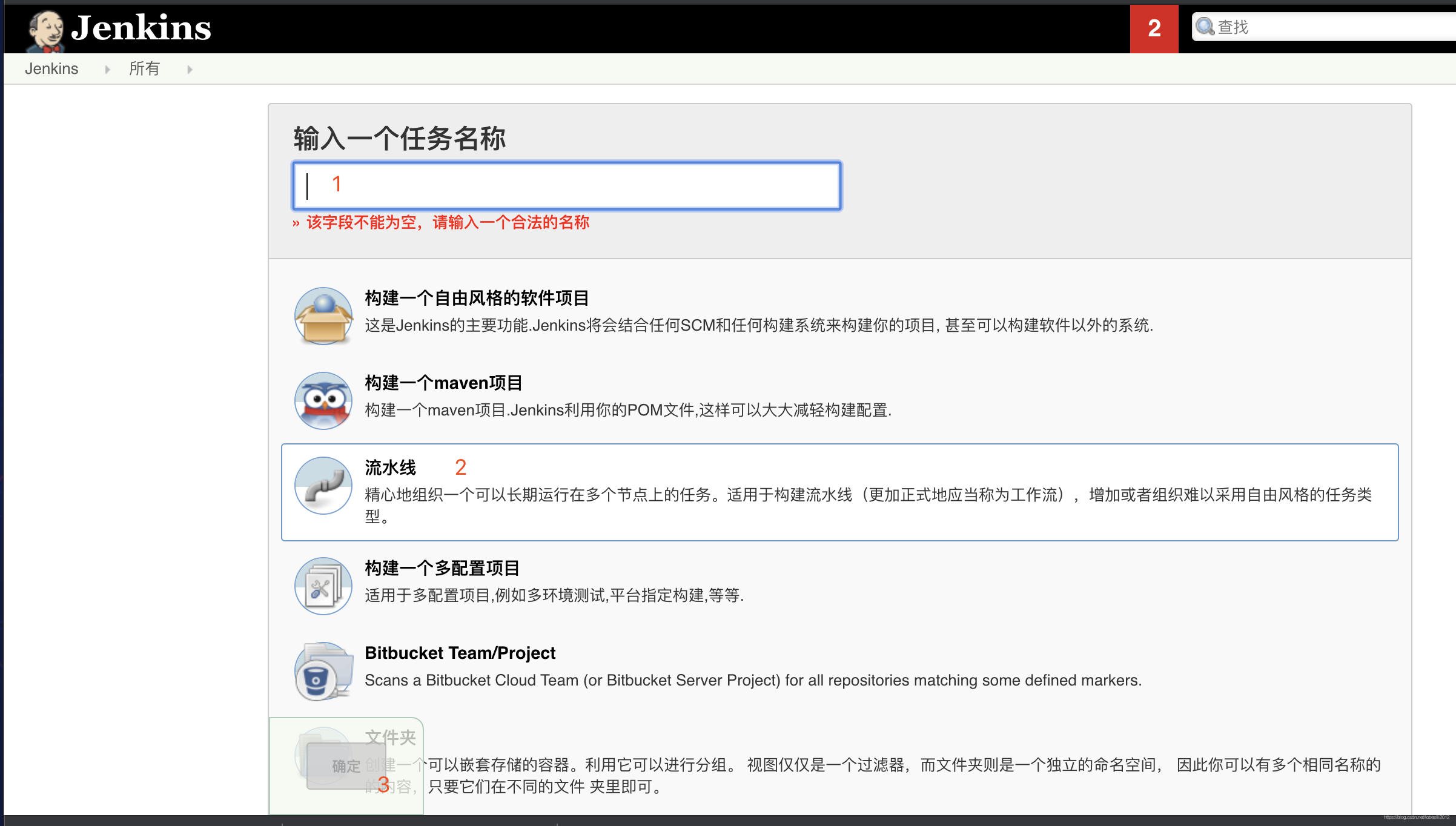Open the Jenkins breadcrumb link
The height and width of the screenshot is (826, 1456).
[51, 68]
